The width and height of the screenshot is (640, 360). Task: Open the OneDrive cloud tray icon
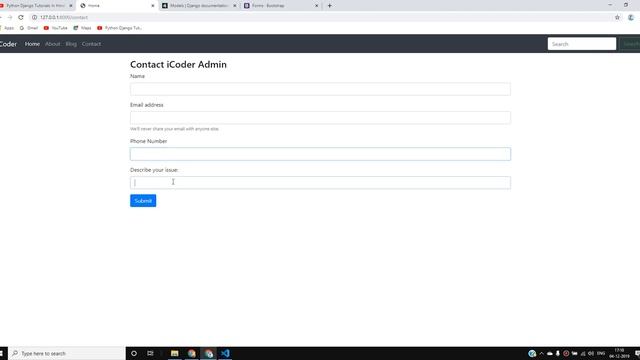click(550, 353)
